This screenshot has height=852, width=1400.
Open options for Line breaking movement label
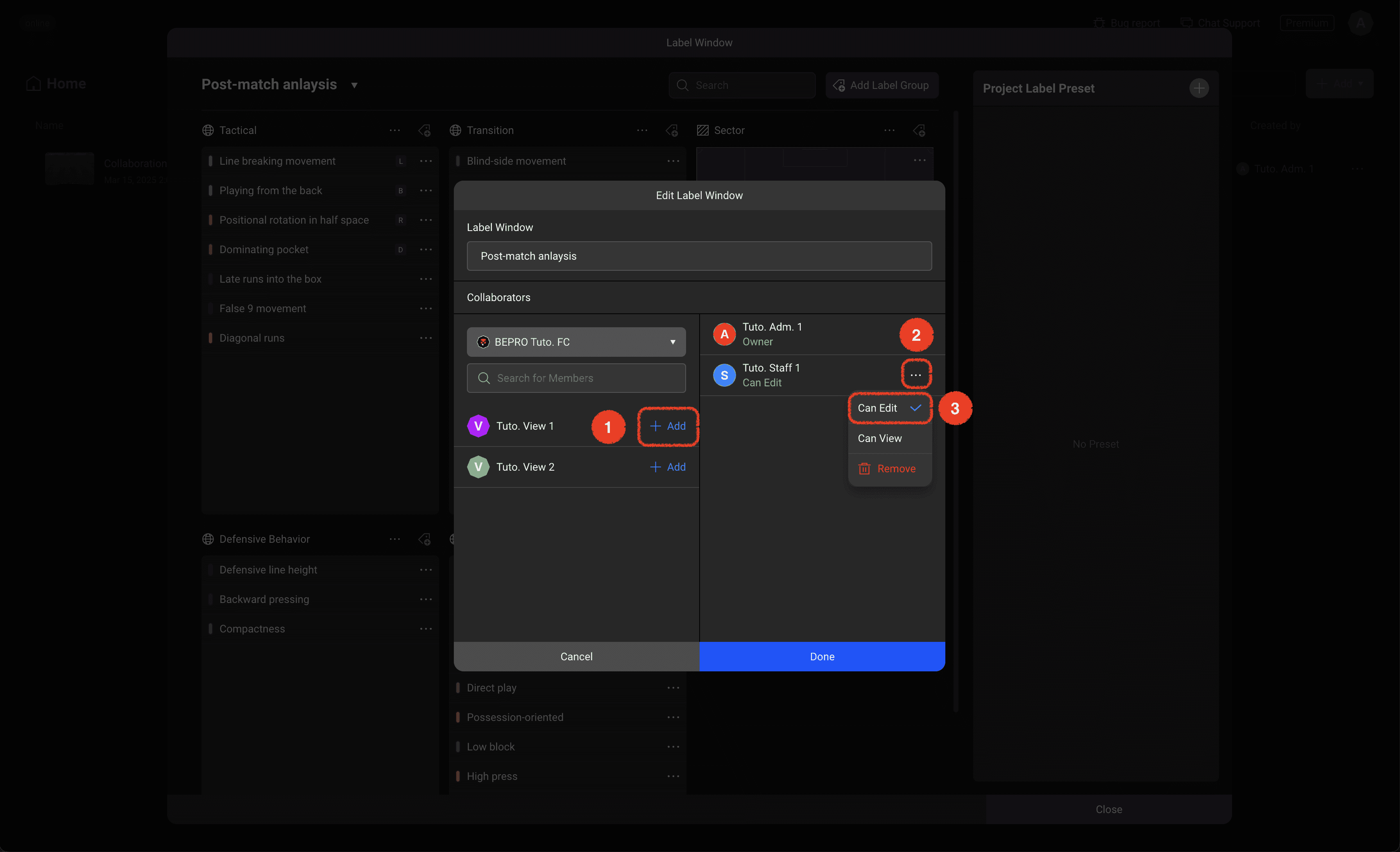(x=426, y=161)
